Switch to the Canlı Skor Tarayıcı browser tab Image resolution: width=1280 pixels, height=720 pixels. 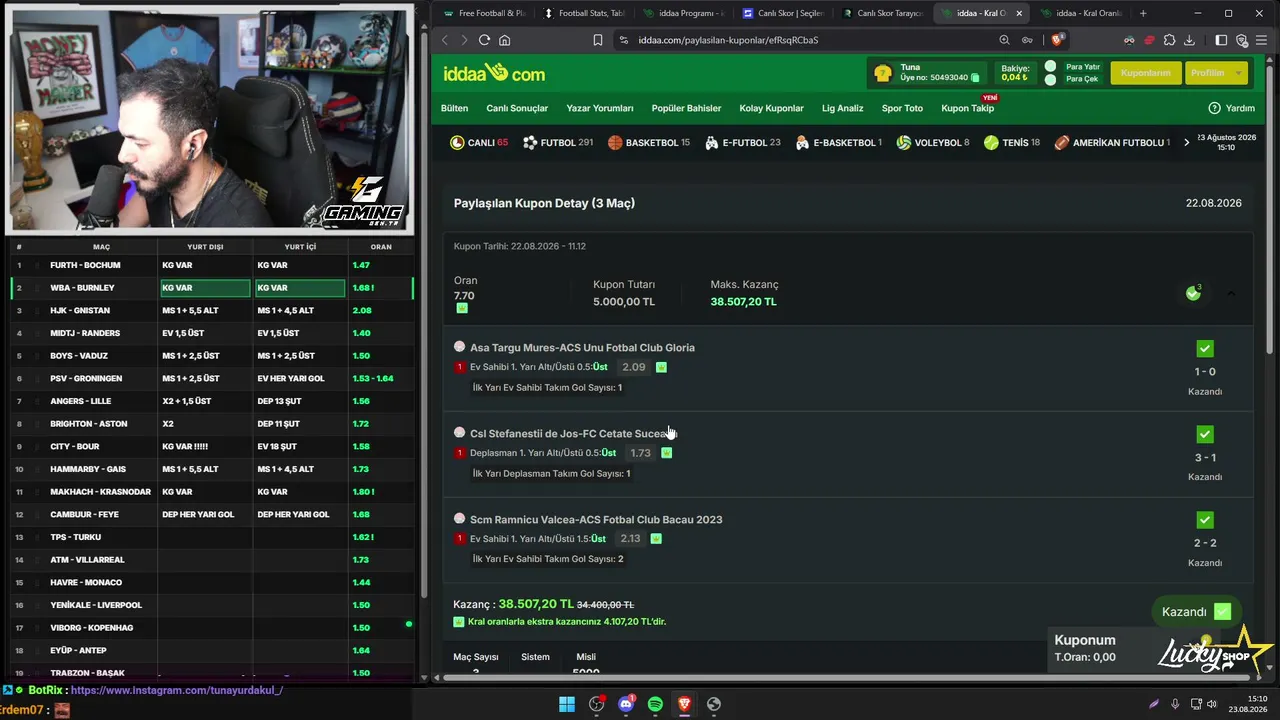pyautogui.click(x=884, y=13)
